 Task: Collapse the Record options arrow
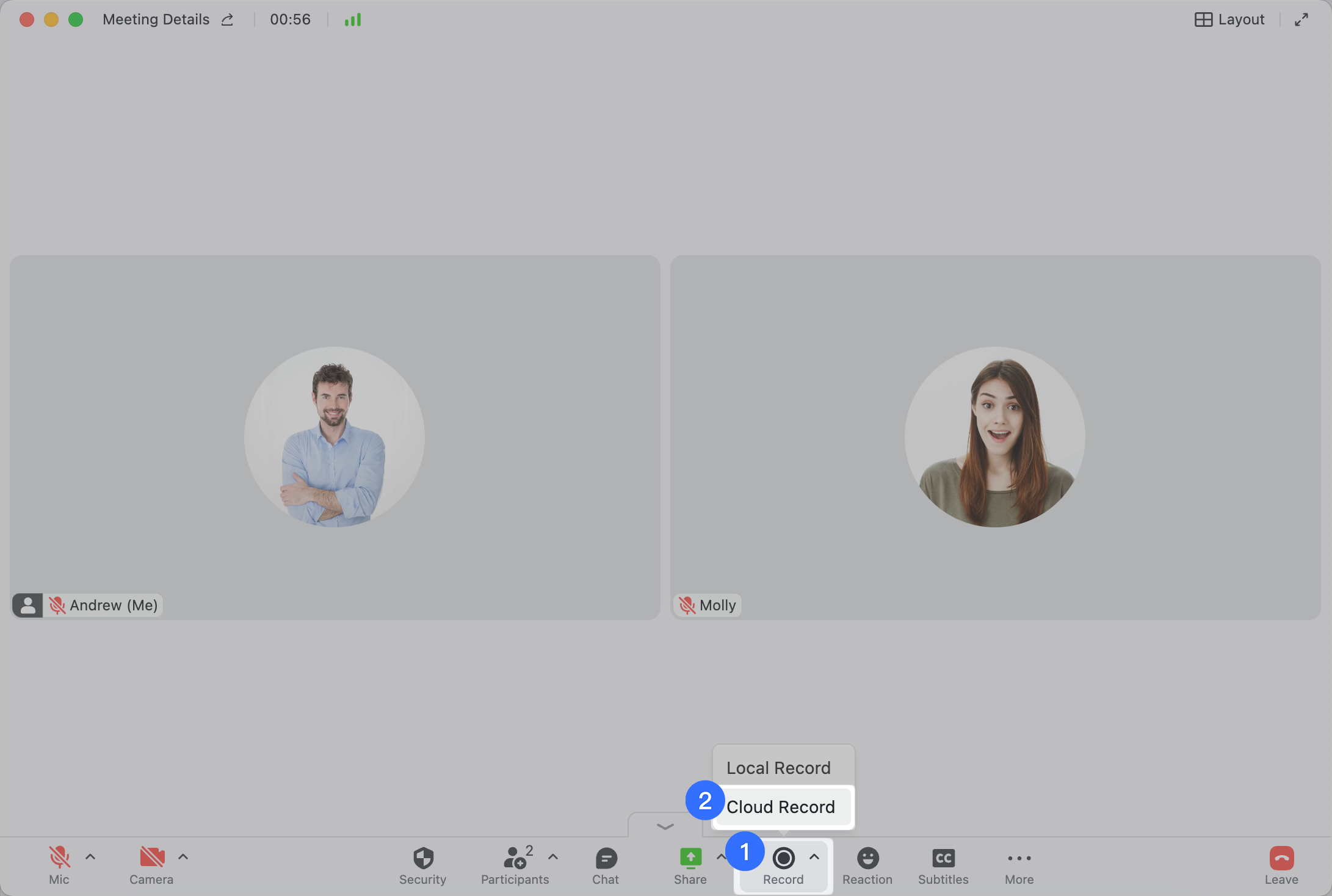click(x=814, y=857)
